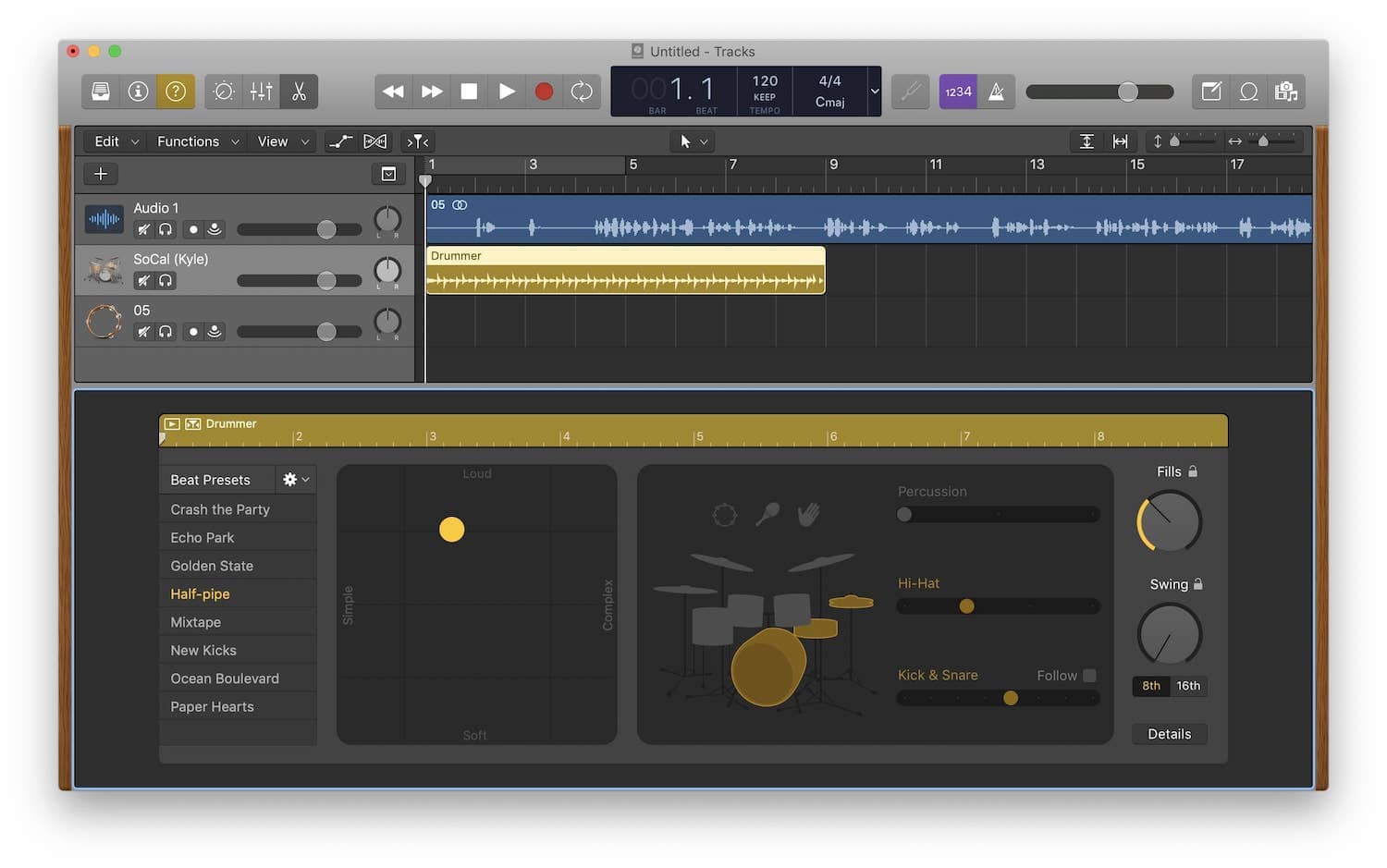The height and width of the screenshot is (868, 1387).
Task: Open the Smart Controls knob icon
Action: [223, 91]
